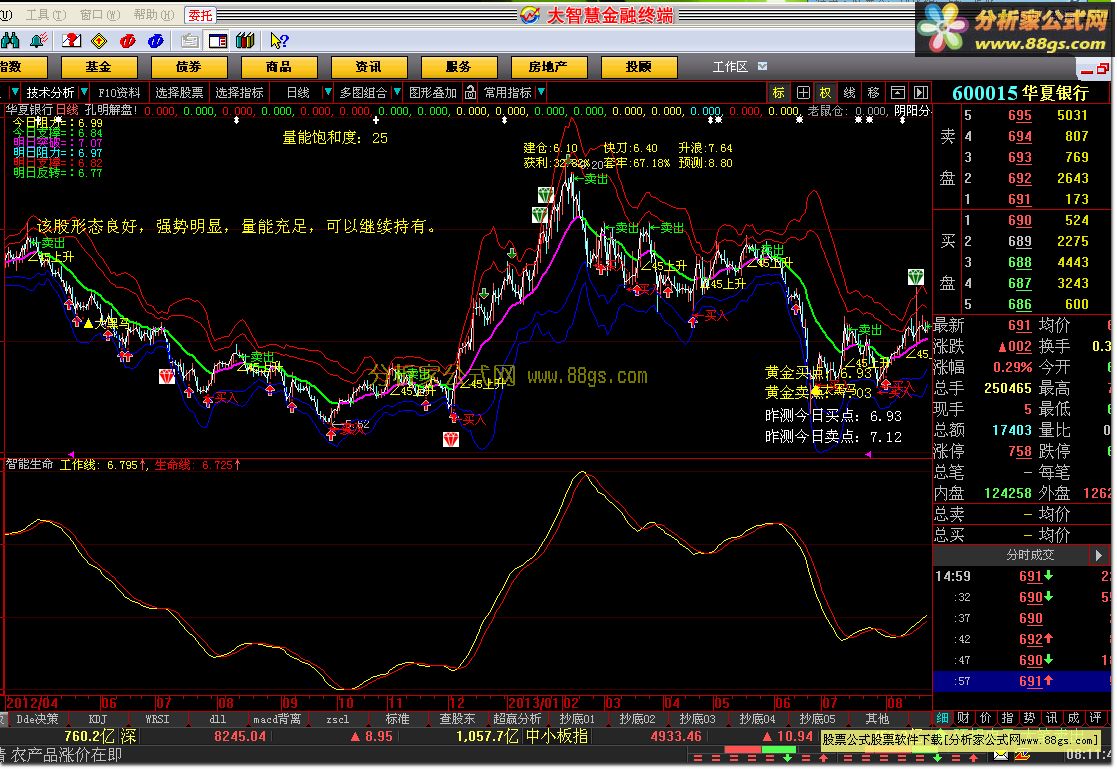1117x769 pixels.
Task: Open dropdown arrow next to 日线
Action: pos(328,92)
